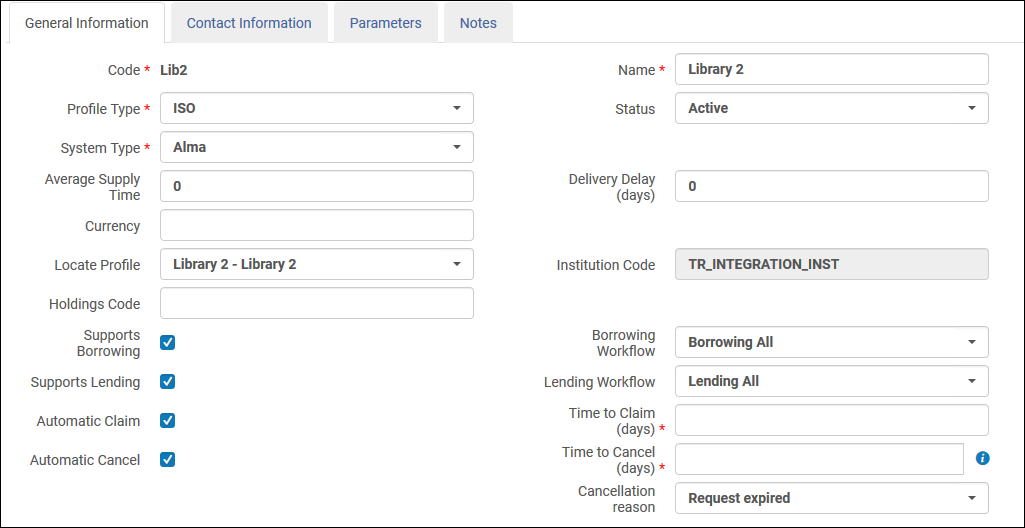1025x528 pixels.
Task: Expand the System Type dropdown
Action: point(316,147)
